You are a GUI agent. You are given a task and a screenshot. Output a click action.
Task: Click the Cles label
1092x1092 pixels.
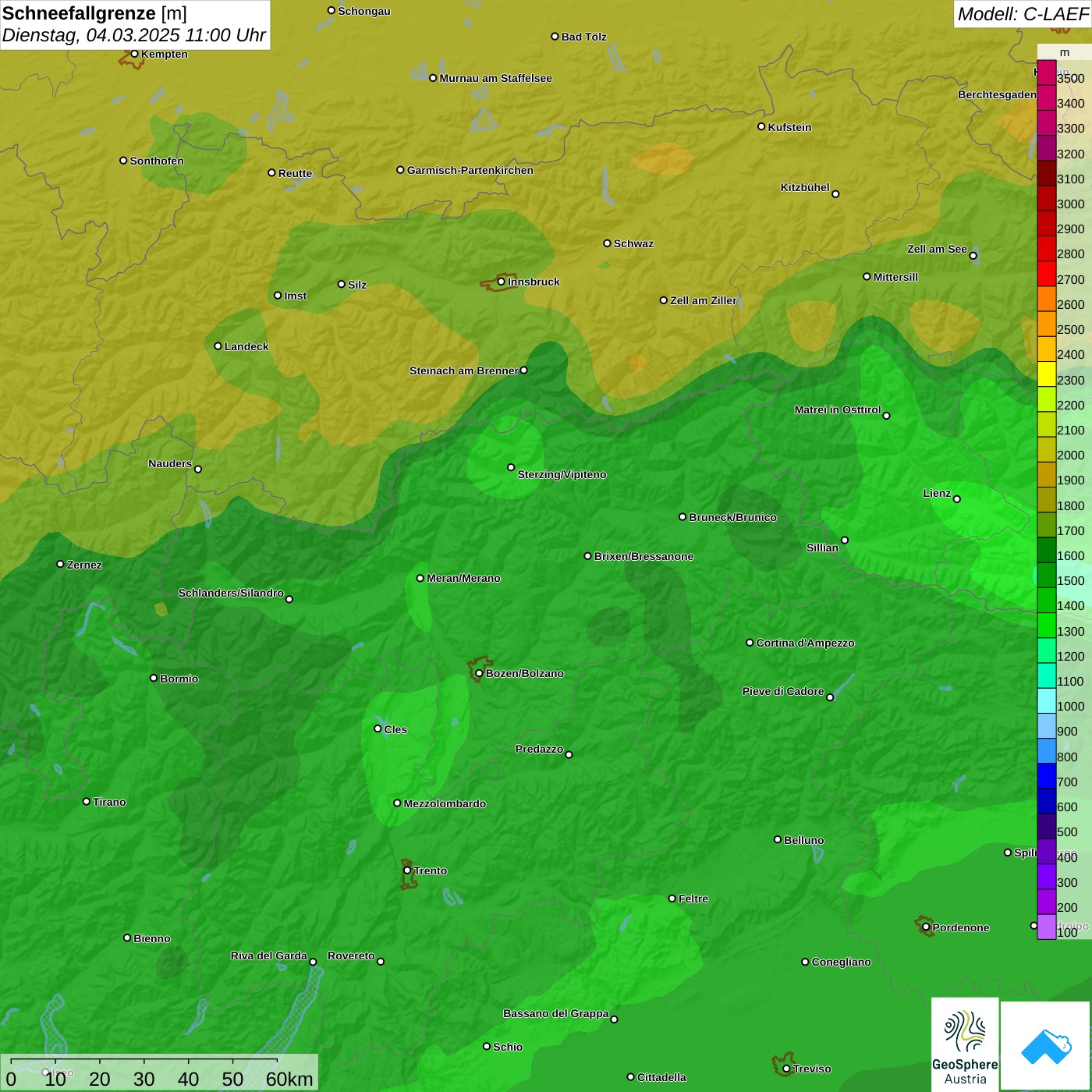[395, 729]
